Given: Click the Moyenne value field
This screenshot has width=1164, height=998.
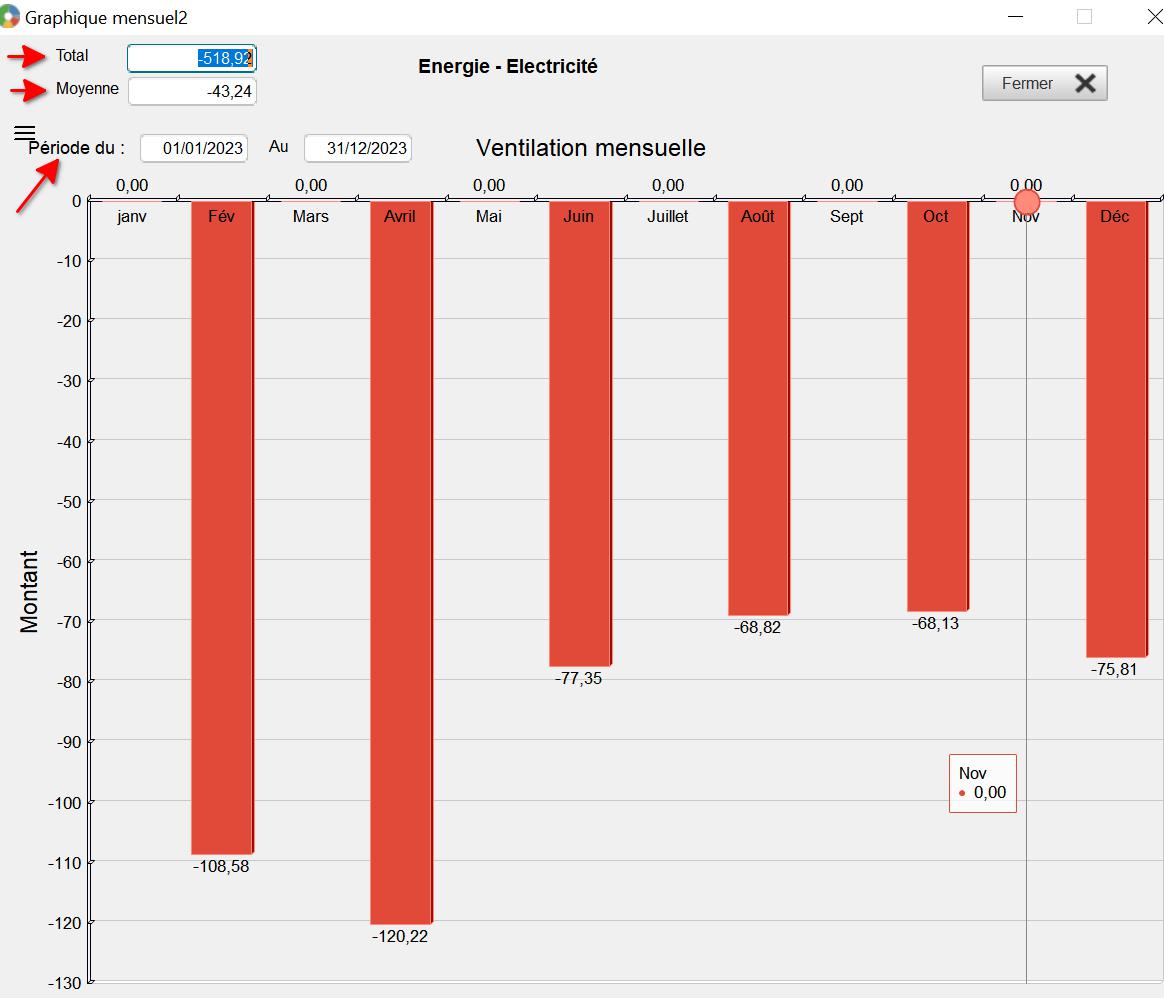Looking at the screenshot, I should 192,91.
